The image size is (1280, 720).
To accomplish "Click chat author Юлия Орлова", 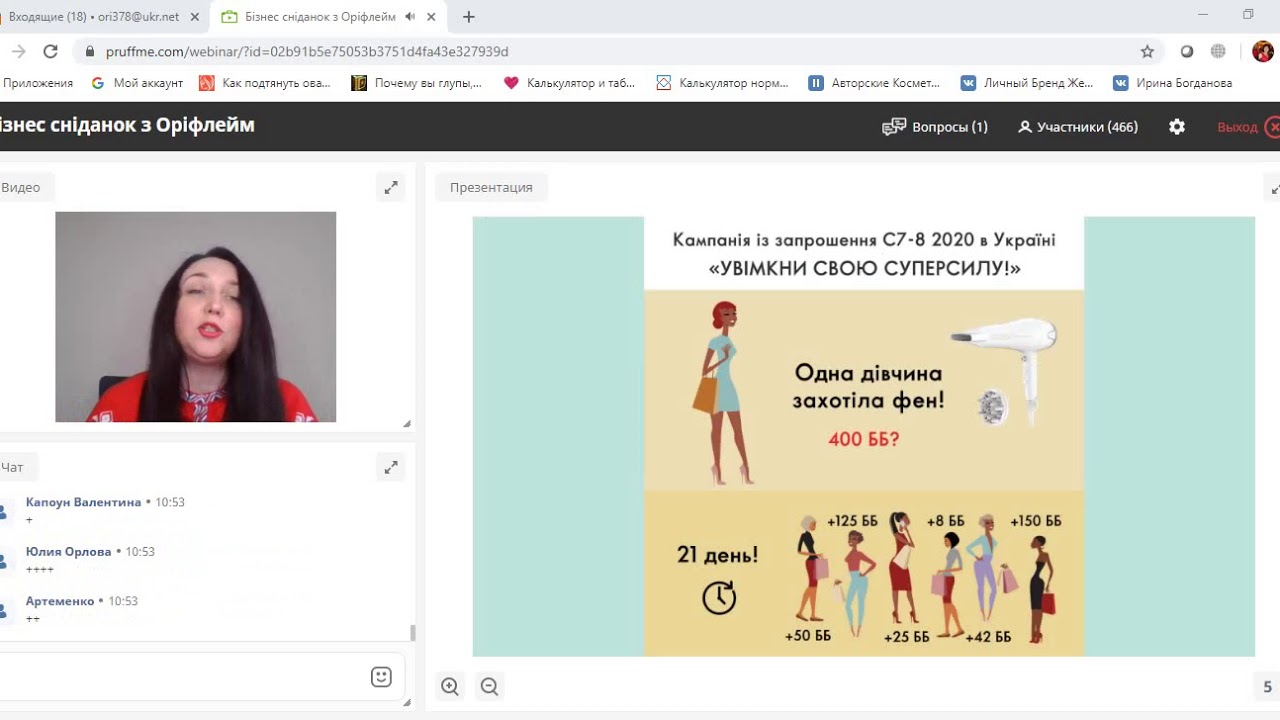I will tap(68, 551).
